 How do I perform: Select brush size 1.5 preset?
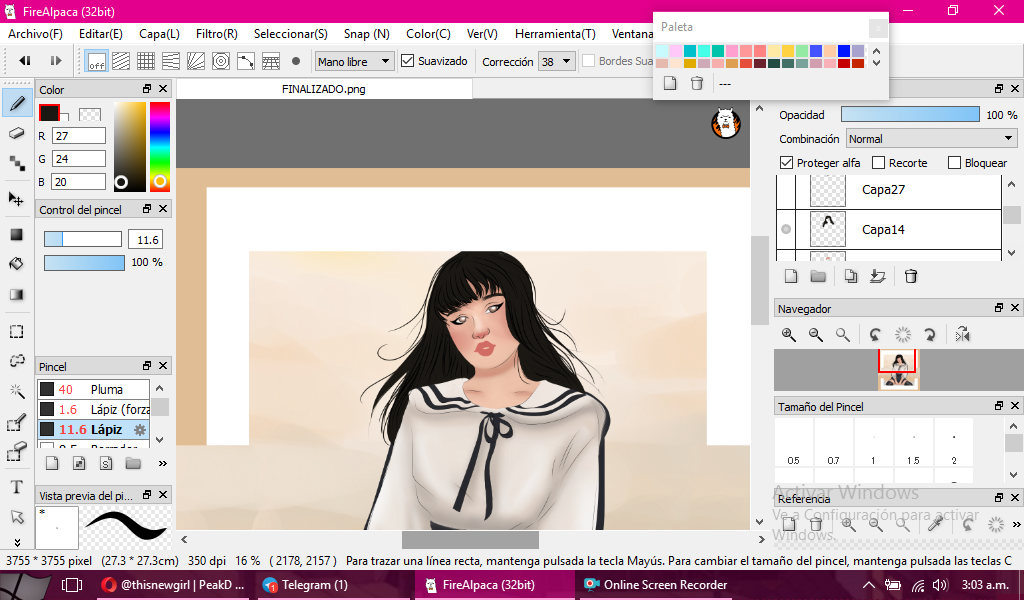[914, 443]
